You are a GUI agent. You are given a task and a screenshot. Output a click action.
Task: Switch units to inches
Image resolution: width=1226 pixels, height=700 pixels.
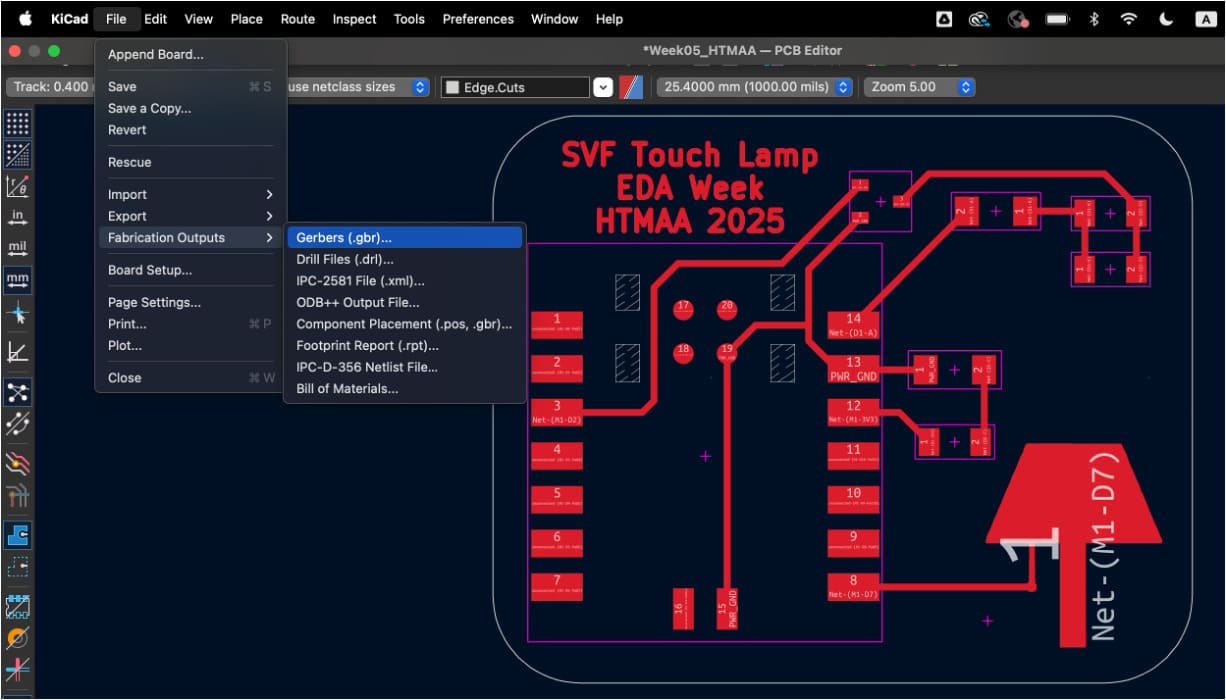point(18,217)
